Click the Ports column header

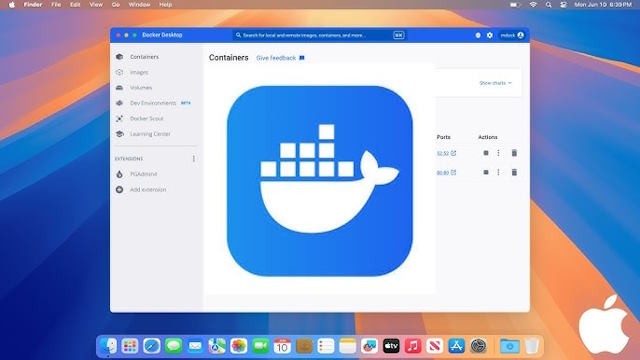443,137
